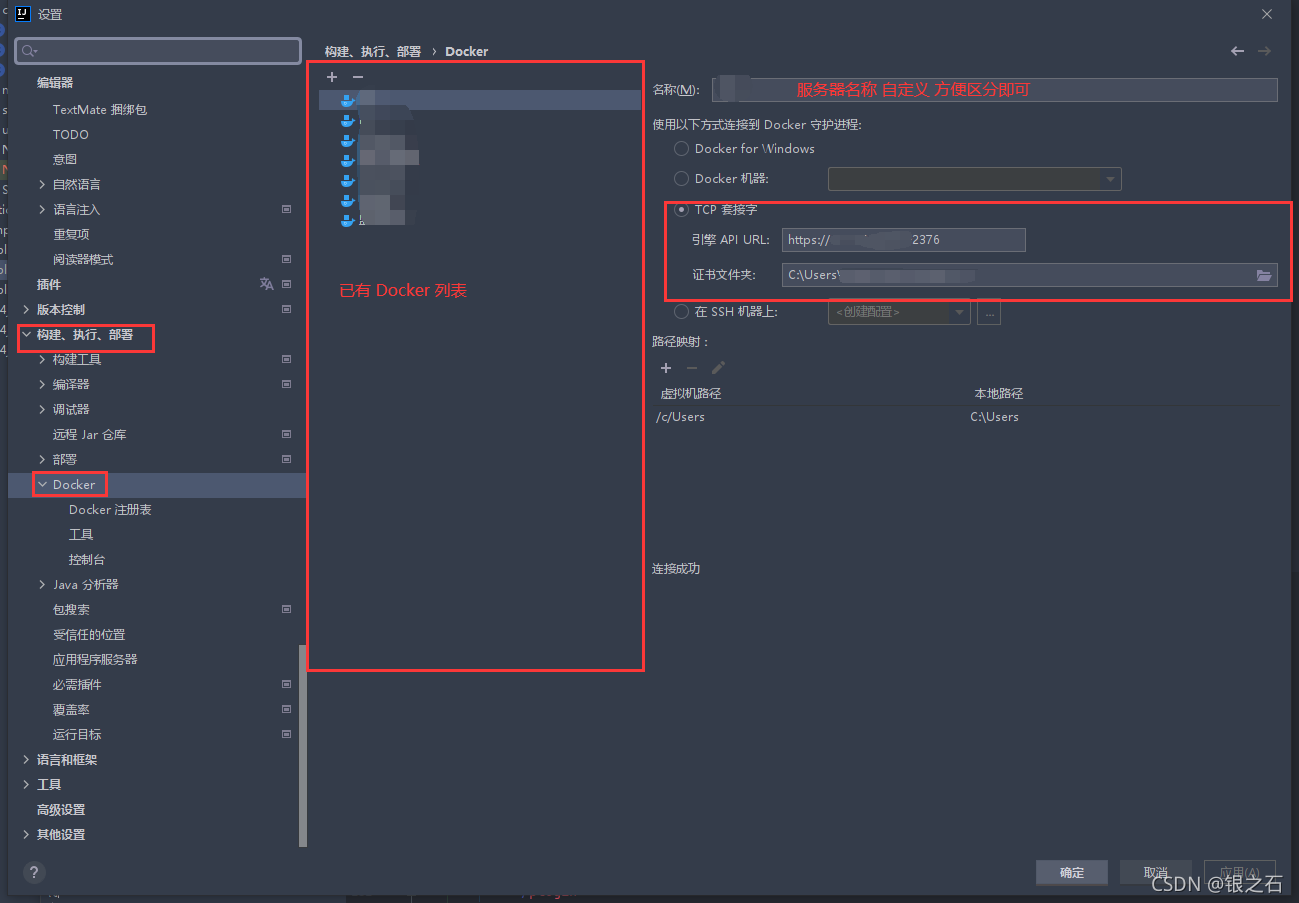This screenshot has height=903, width=1299.
Task: Navigate back with the left arrow
Action: click(x=1238, y=51)
